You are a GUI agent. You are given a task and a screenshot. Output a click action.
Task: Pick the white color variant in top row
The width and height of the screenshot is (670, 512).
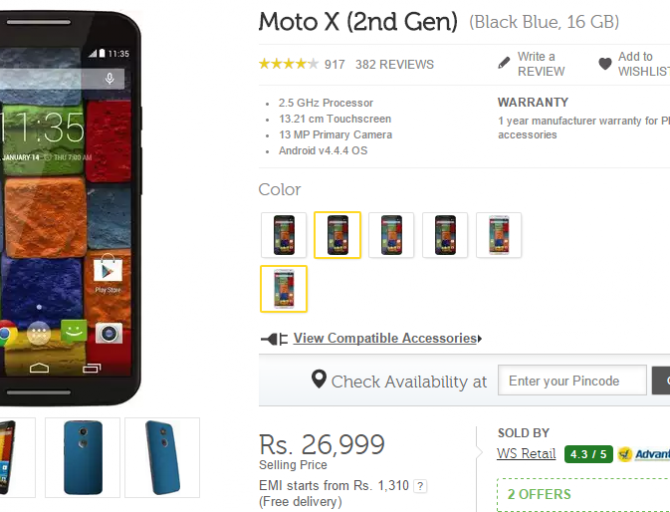[x=499, y=235]
